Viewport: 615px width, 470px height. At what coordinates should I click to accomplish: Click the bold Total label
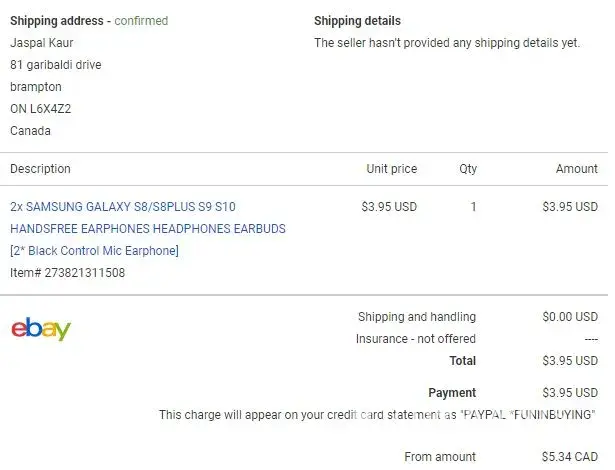[462, 361]
